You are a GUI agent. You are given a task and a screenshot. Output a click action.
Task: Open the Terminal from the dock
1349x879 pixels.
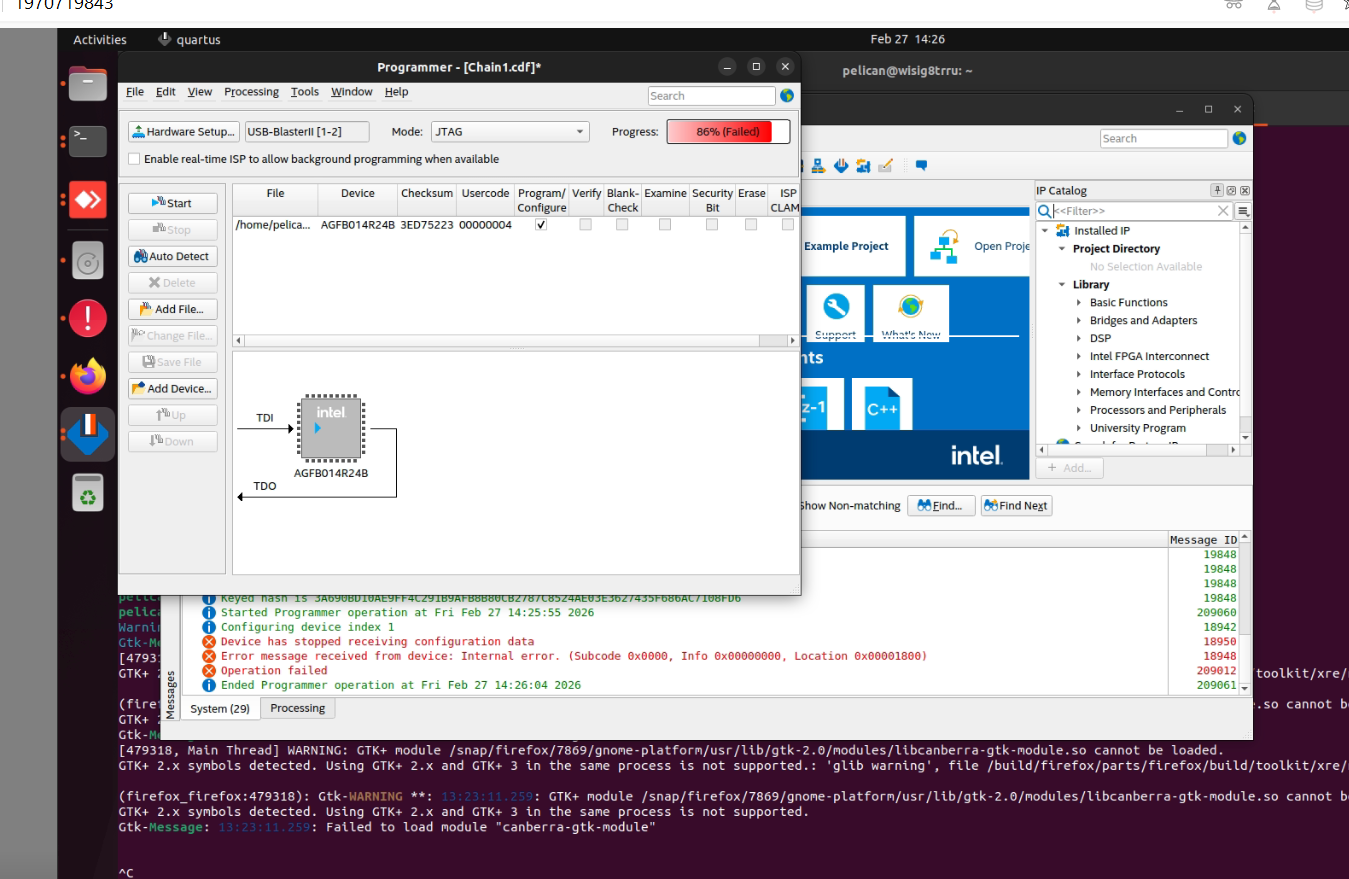click(x=88, y=139)
